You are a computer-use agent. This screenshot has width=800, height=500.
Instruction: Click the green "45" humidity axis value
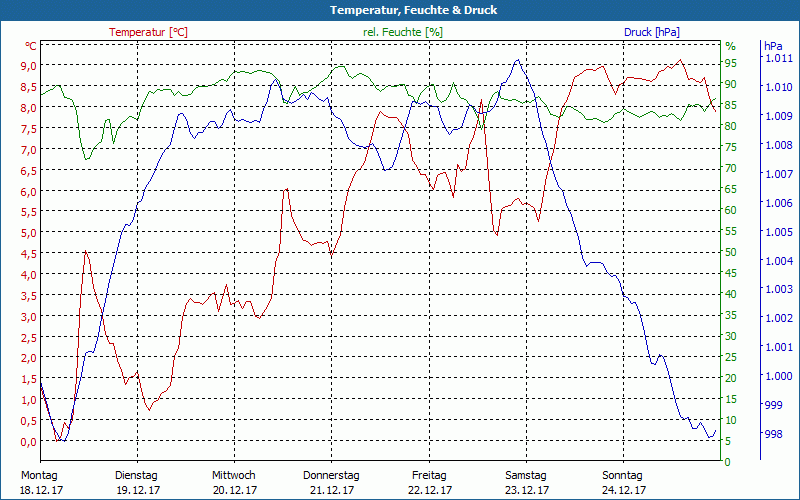[731, 273]
